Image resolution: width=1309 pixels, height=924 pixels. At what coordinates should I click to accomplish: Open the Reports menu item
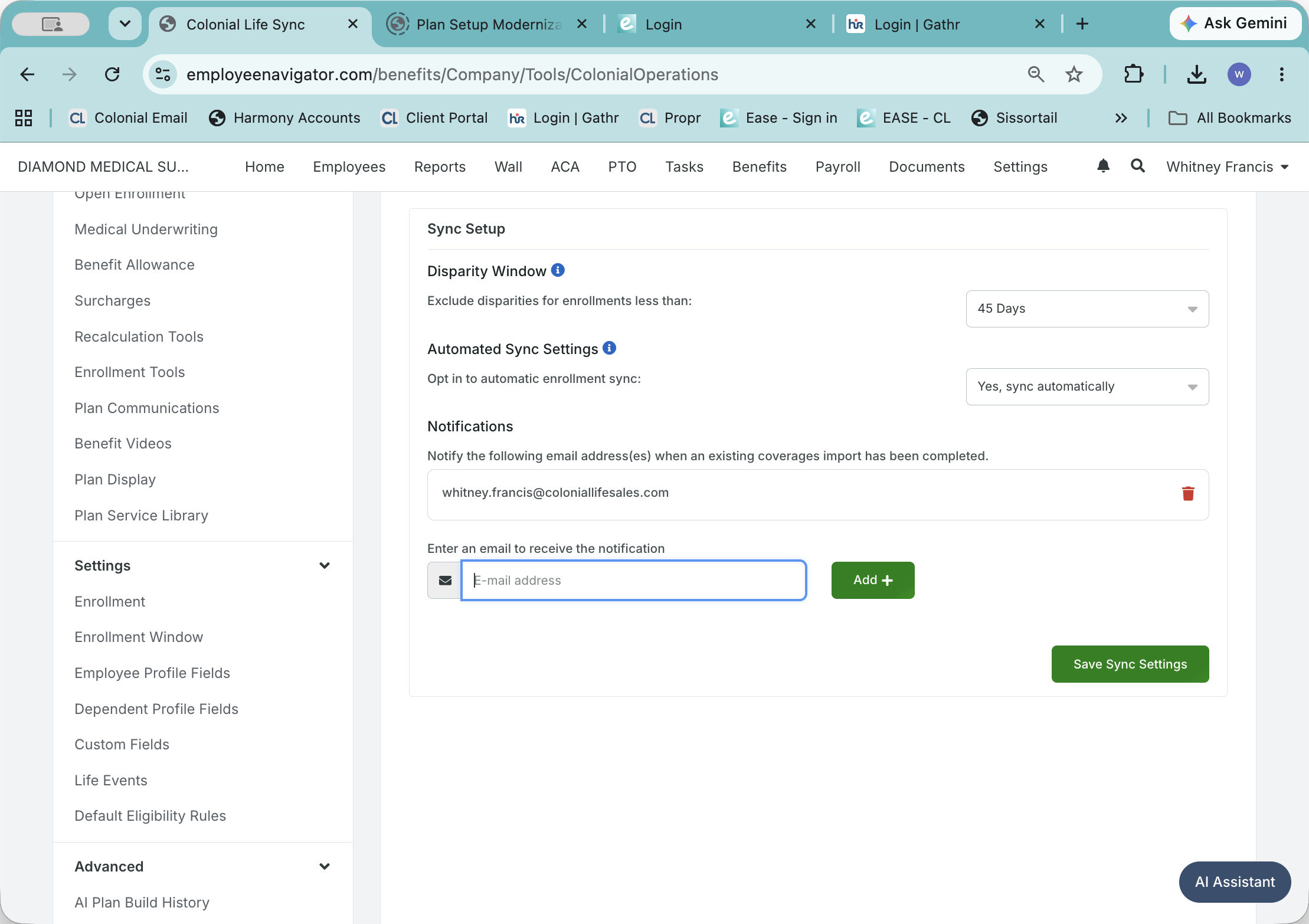440,167
